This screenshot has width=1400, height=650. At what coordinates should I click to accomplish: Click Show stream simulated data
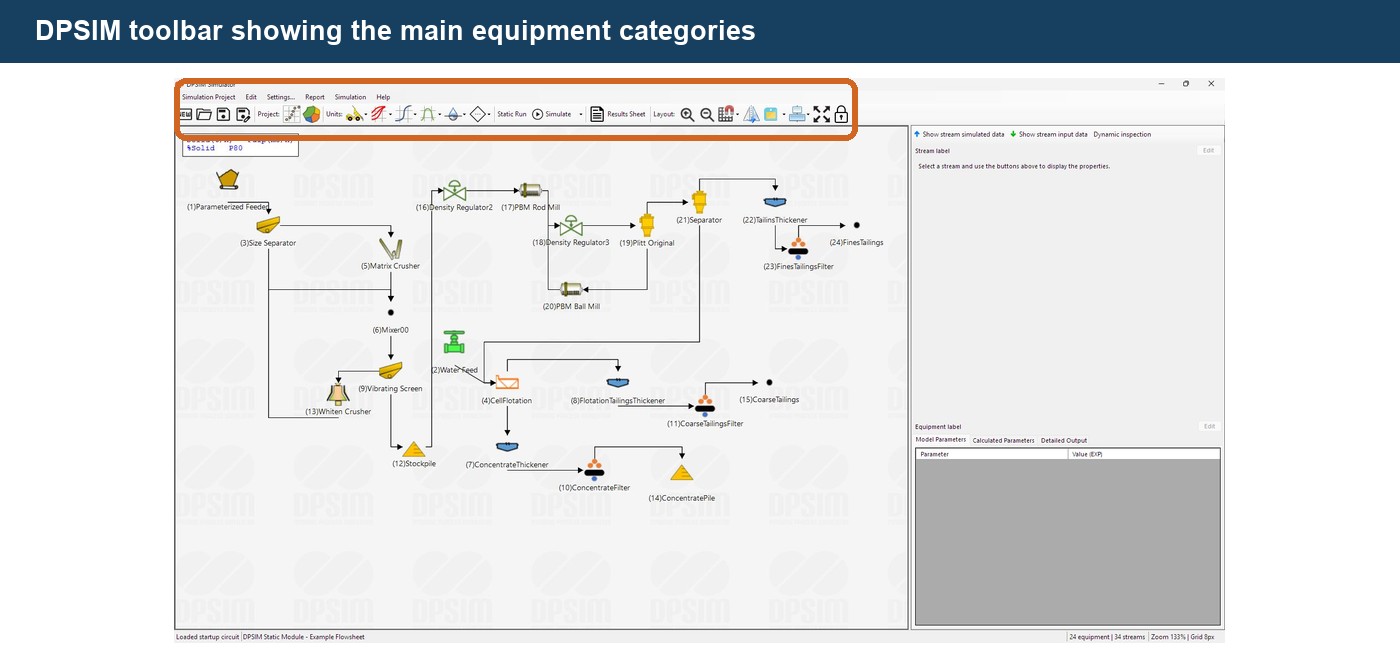pyautogui.click(x=959, y=134)
